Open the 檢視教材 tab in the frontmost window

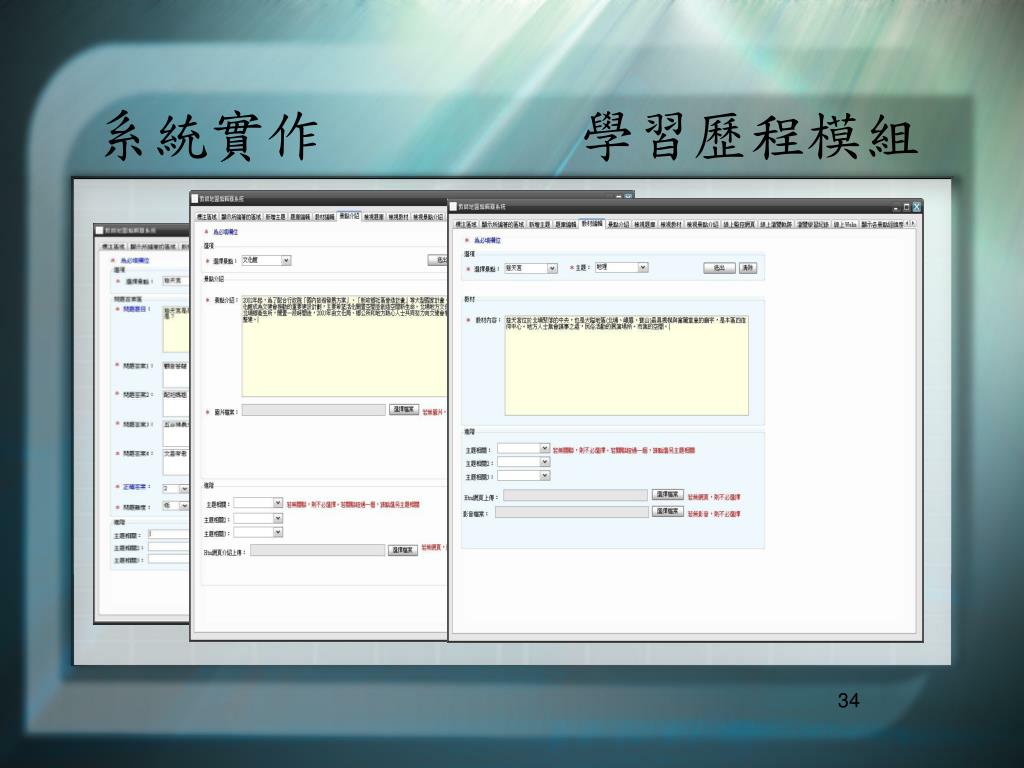(x=670, y=225)
